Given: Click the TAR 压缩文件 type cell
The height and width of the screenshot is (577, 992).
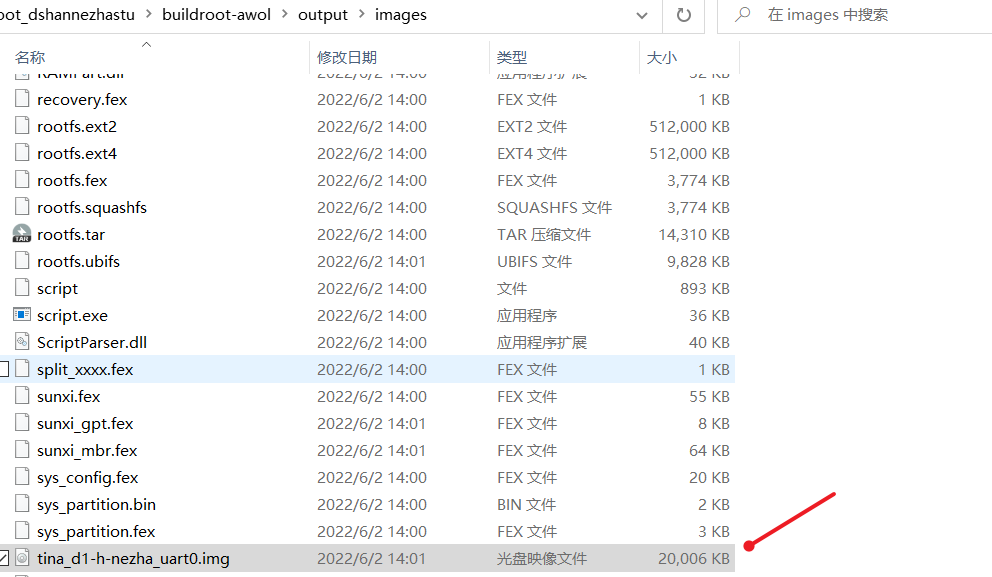Looking at the screenshot, I should click(543, 235).
